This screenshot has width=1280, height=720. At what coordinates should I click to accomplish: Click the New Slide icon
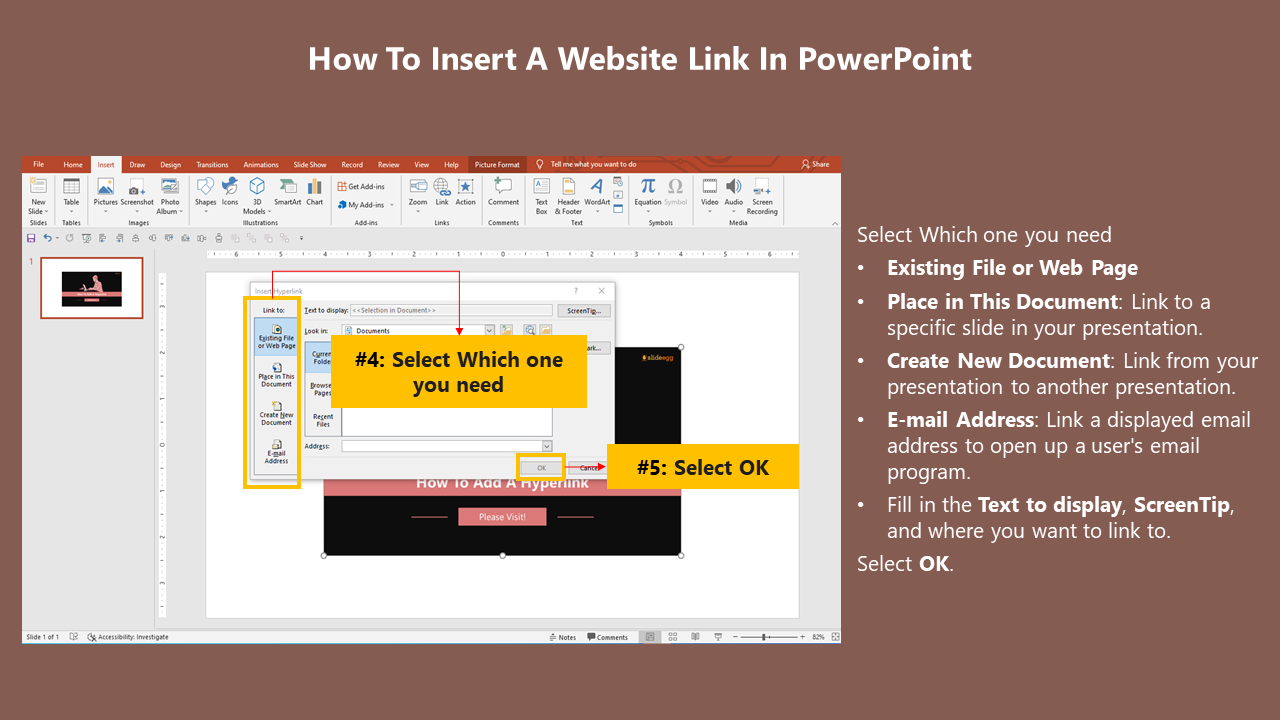coord(38,186)
